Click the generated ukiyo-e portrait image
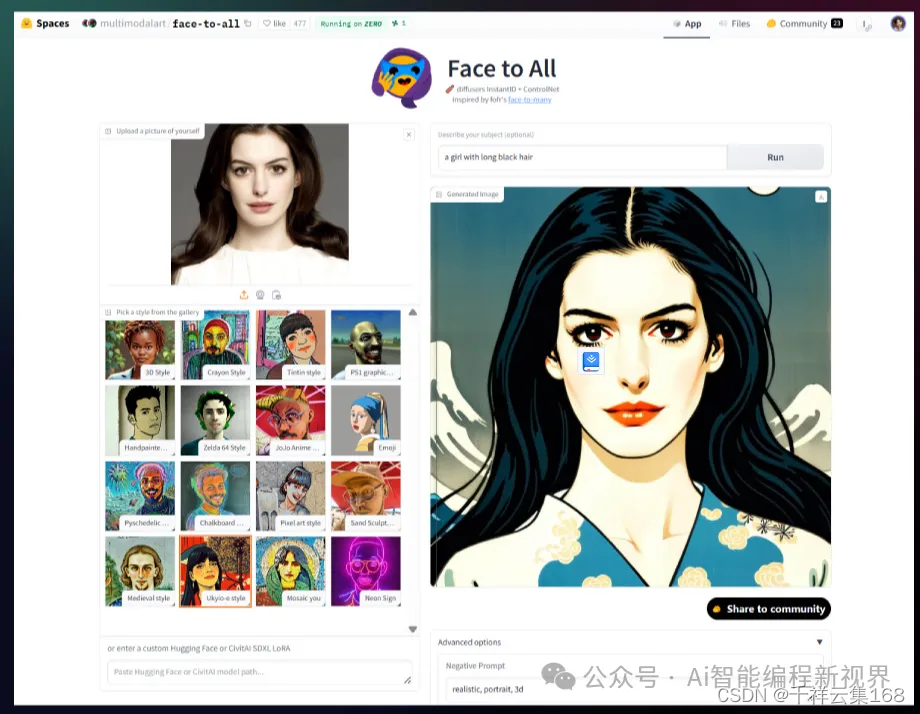The width and height of the screenshot is (920, 714). 631,387
